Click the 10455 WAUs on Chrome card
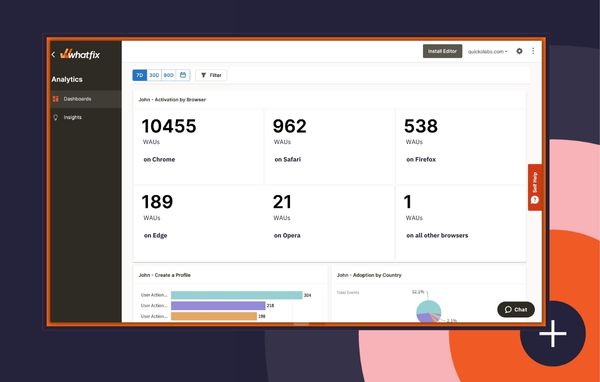Viewport: 600px width, 382px height. click(199, 147)
